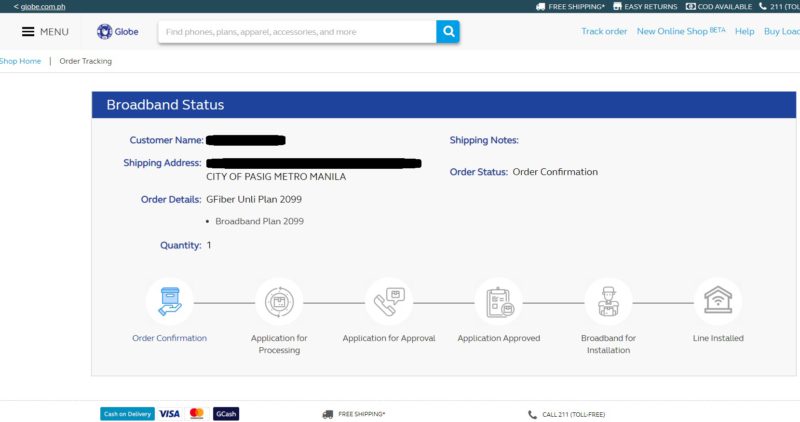Click the Visa payment logo

(x=169, y=413)
